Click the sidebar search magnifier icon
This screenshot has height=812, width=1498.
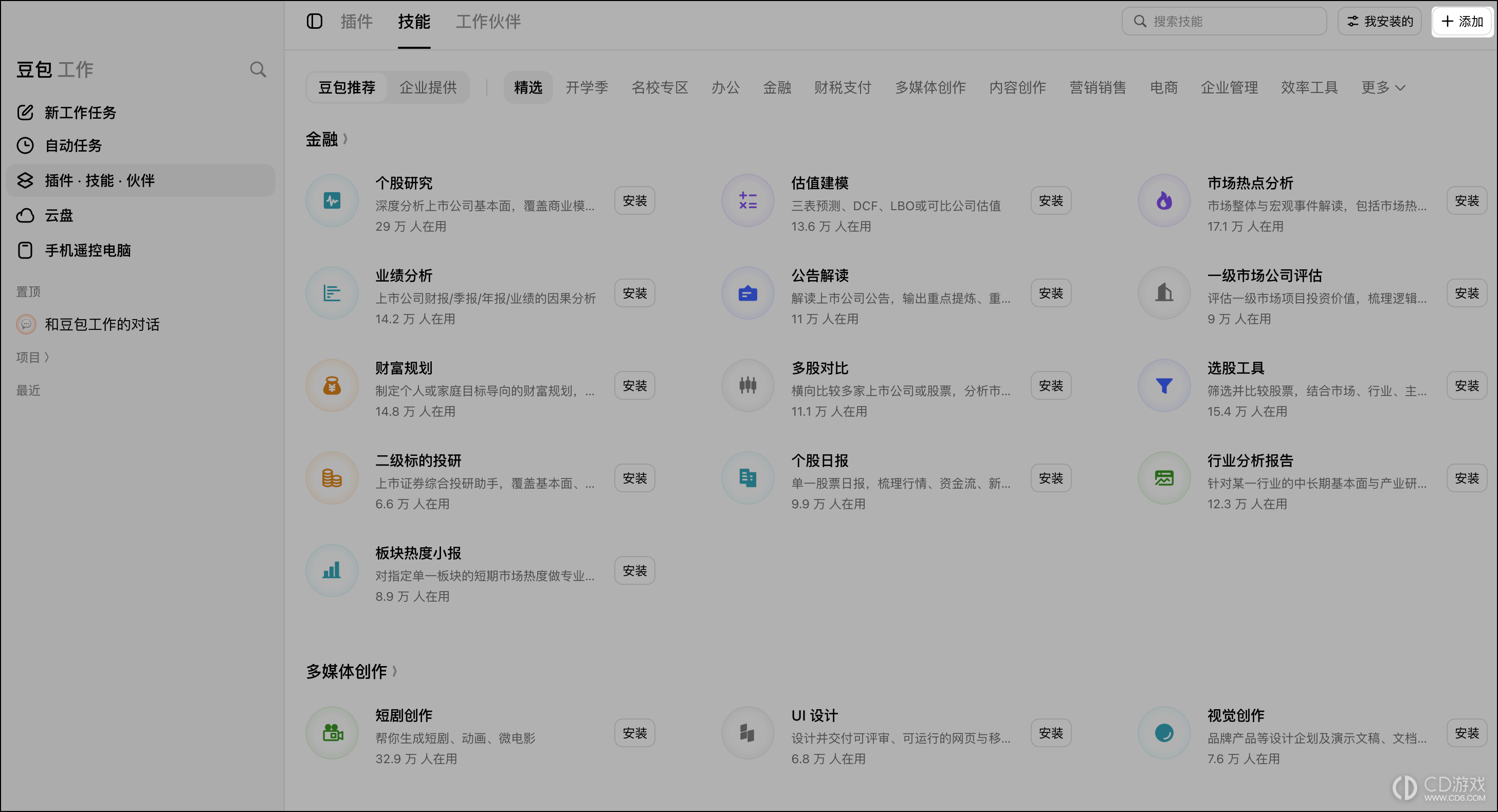point(258,70)
